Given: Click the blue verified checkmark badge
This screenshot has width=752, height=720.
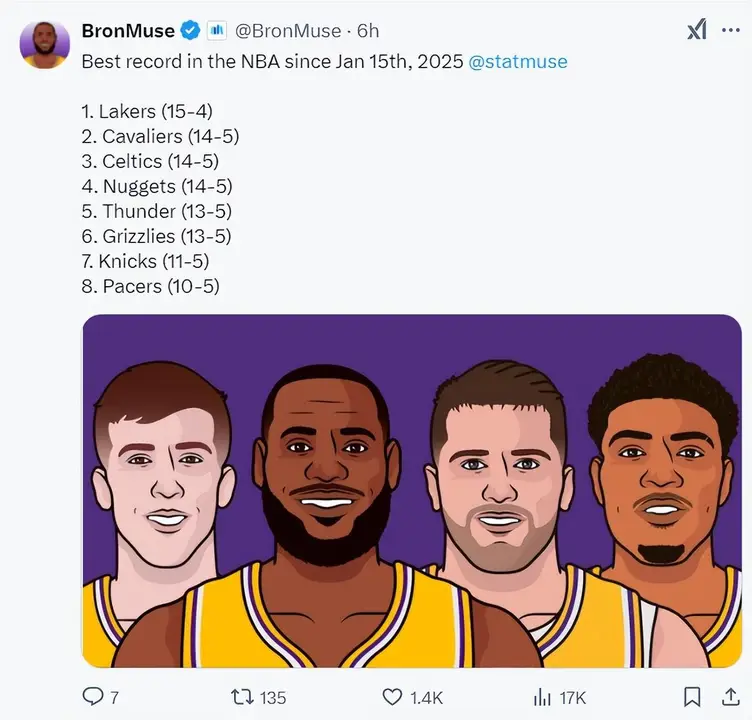Looking at the screenshot, I should [x=190, y=31].
